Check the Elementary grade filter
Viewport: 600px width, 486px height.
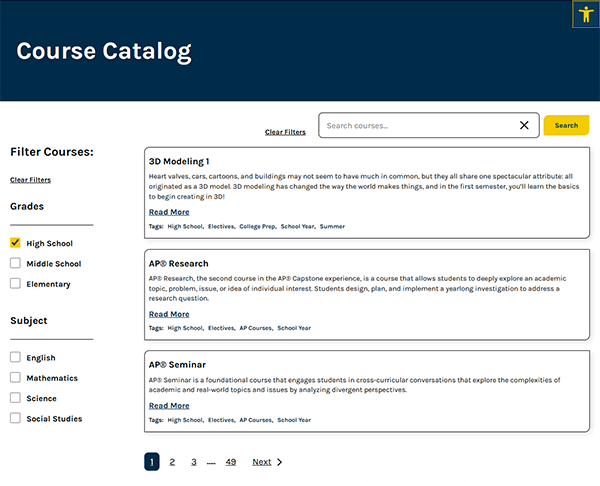pyautogui.click(x=15, y=284)
